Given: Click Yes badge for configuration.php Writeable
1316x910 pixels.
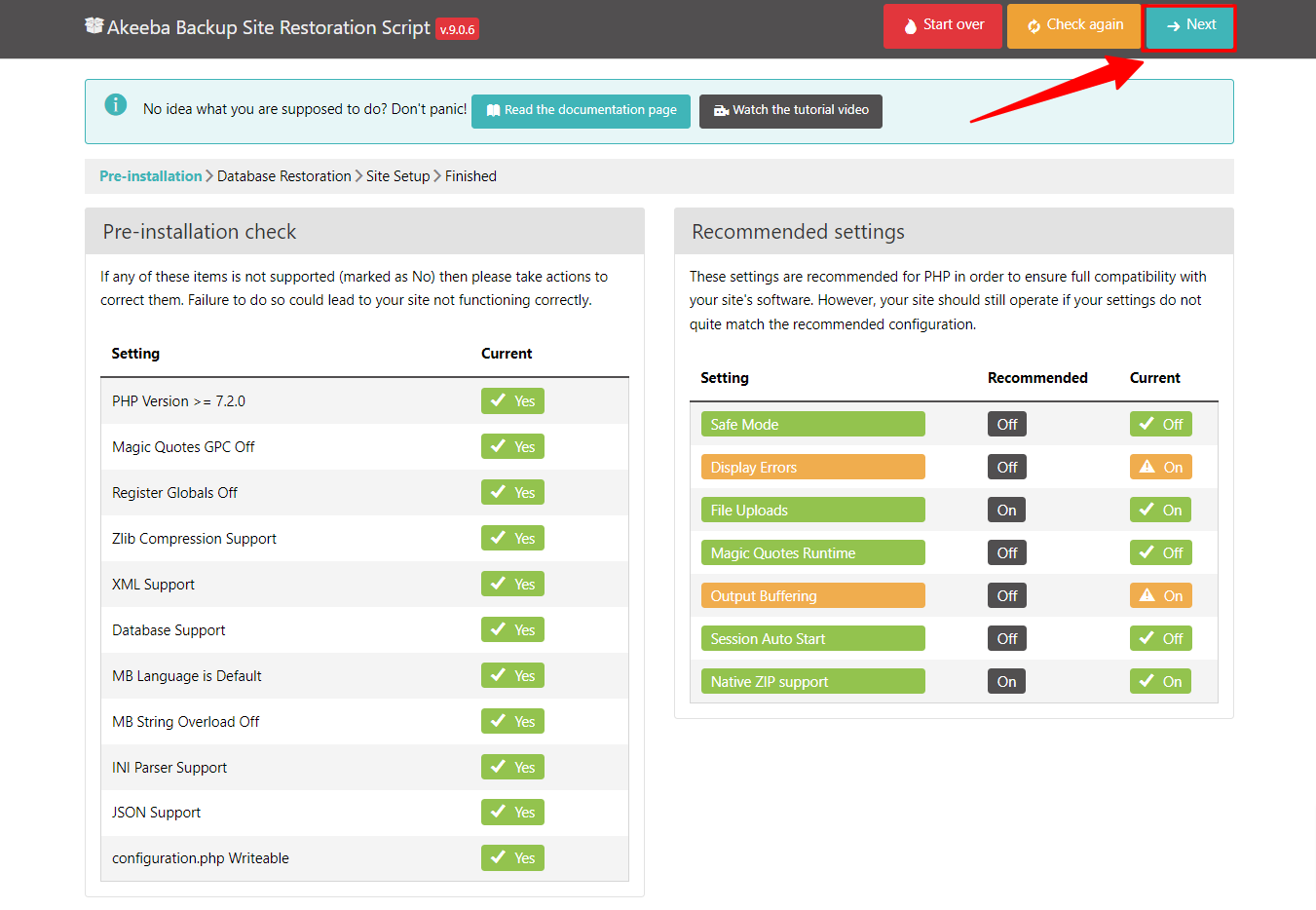Looking at the screenshot, I should pyautogui.click(x=512, y=857).
